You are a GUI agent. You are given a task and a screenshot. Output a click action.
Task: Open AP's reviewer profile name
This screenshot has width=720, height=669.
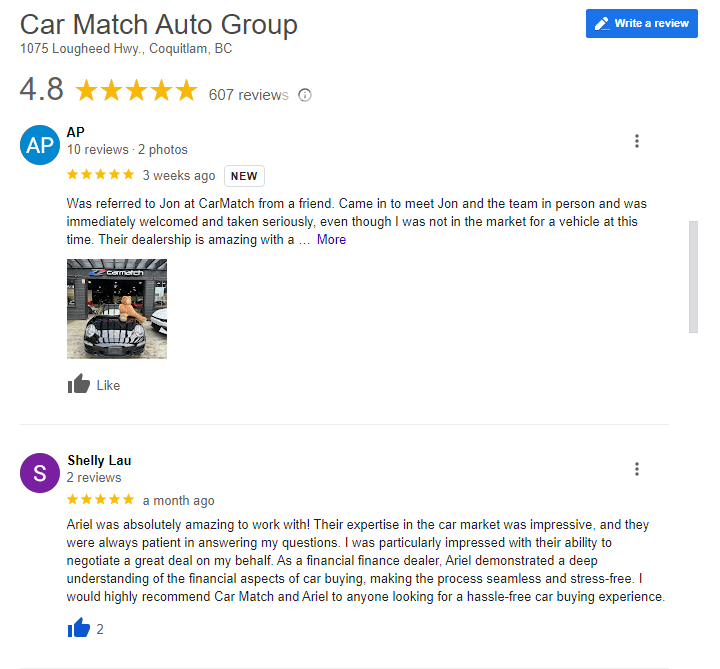click(x=76, y=132)
